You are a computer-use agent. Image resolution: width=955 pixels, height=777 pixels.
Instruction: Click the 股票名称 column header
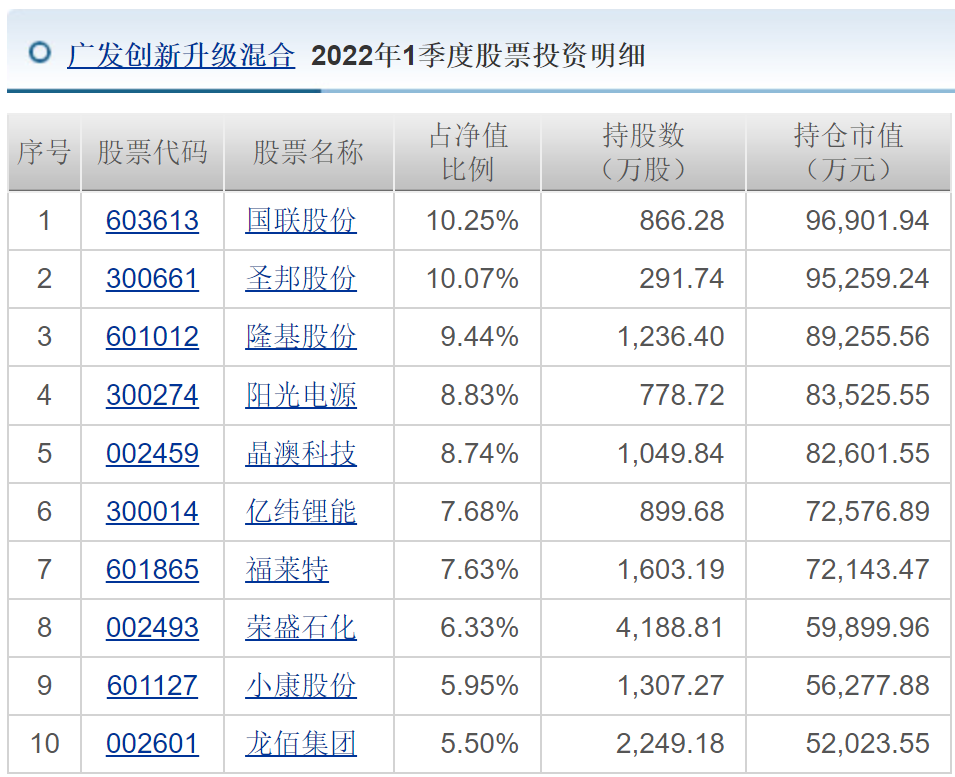[x=309, y=152]
